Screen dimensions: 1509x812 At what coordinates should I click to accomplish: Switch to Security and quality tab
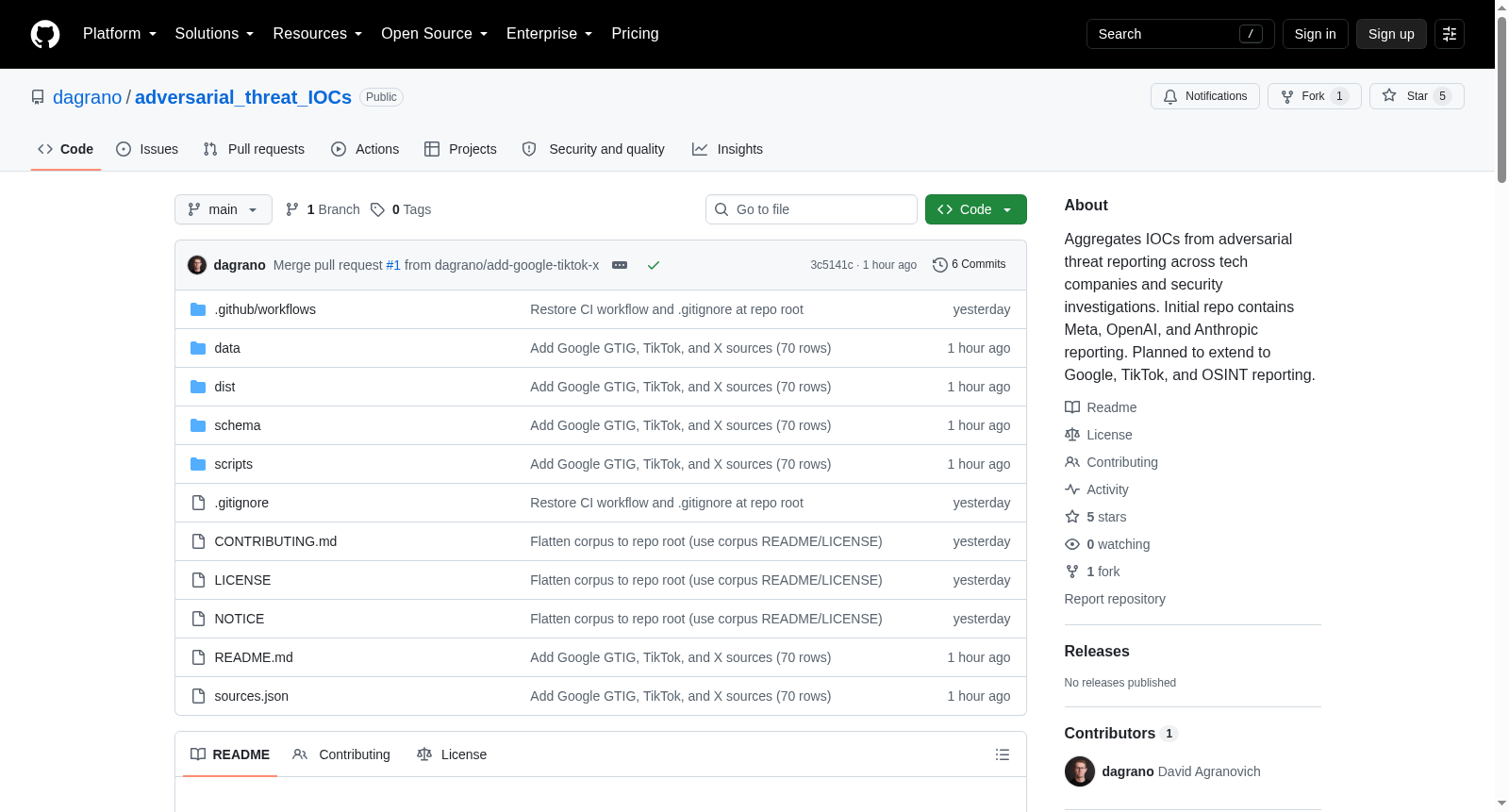(593, 149)
